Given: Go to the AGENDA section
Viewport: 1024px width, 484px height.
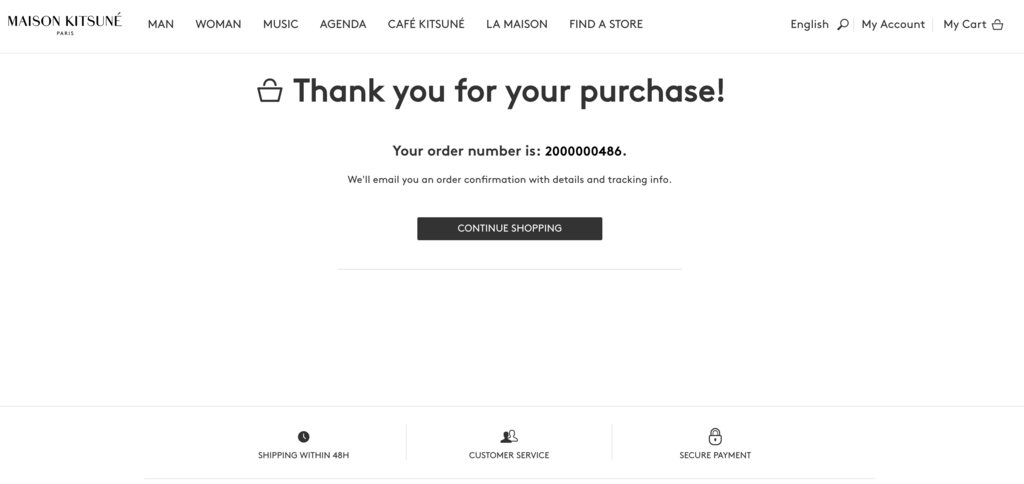Looking at the screenshot, I should tap(343, 24).
